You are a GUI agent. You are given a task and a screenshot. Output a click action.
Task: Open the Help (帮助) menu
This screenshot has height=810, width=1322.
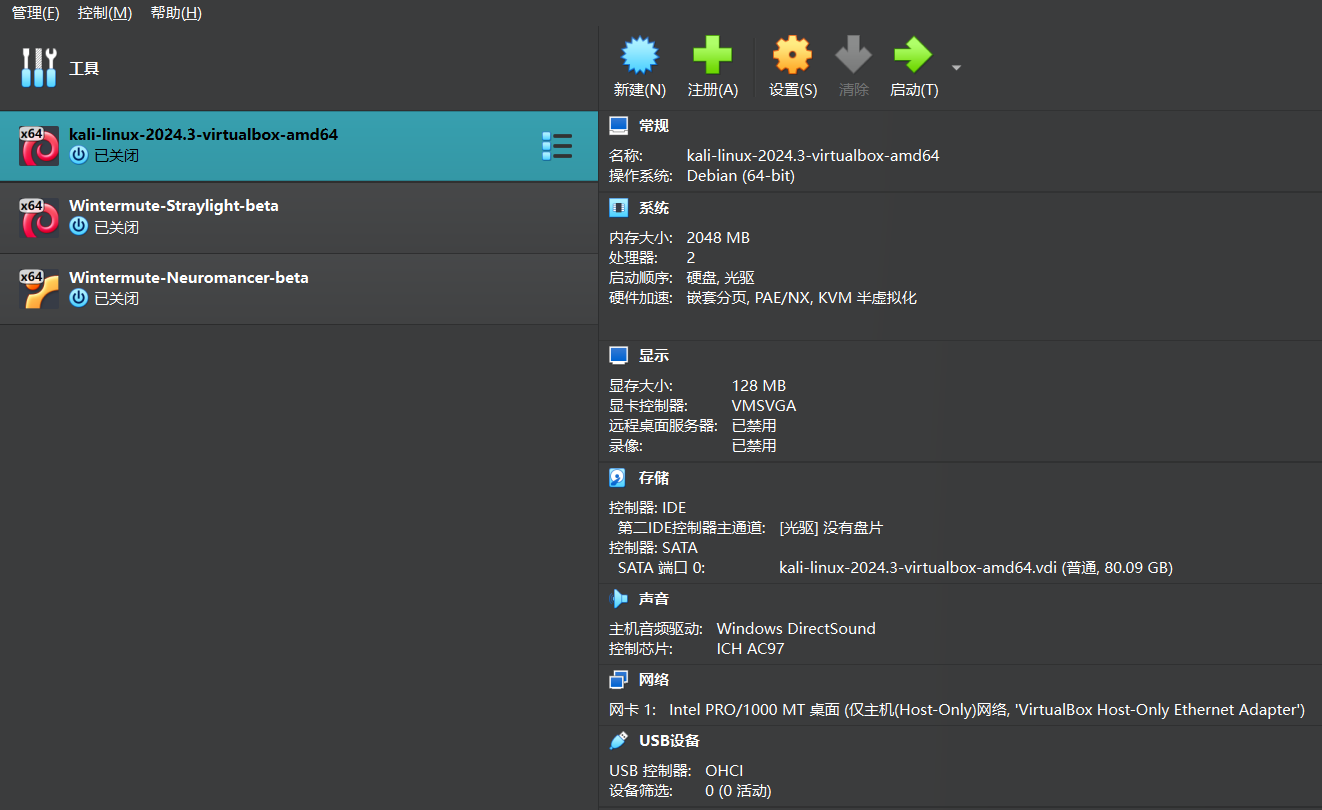click(175, 13)
